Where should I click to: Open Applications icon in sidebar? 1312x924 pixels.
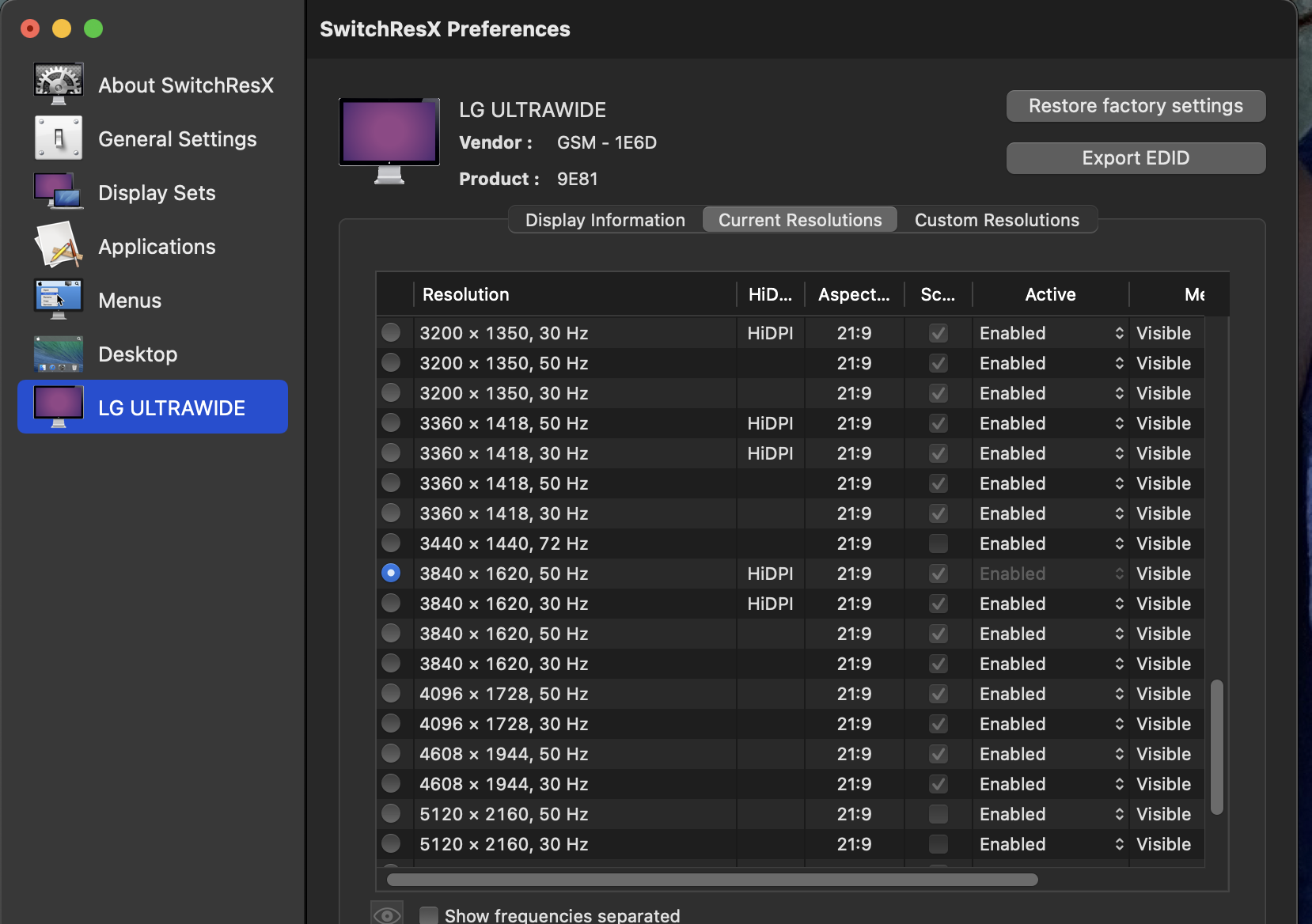point(58,245)
